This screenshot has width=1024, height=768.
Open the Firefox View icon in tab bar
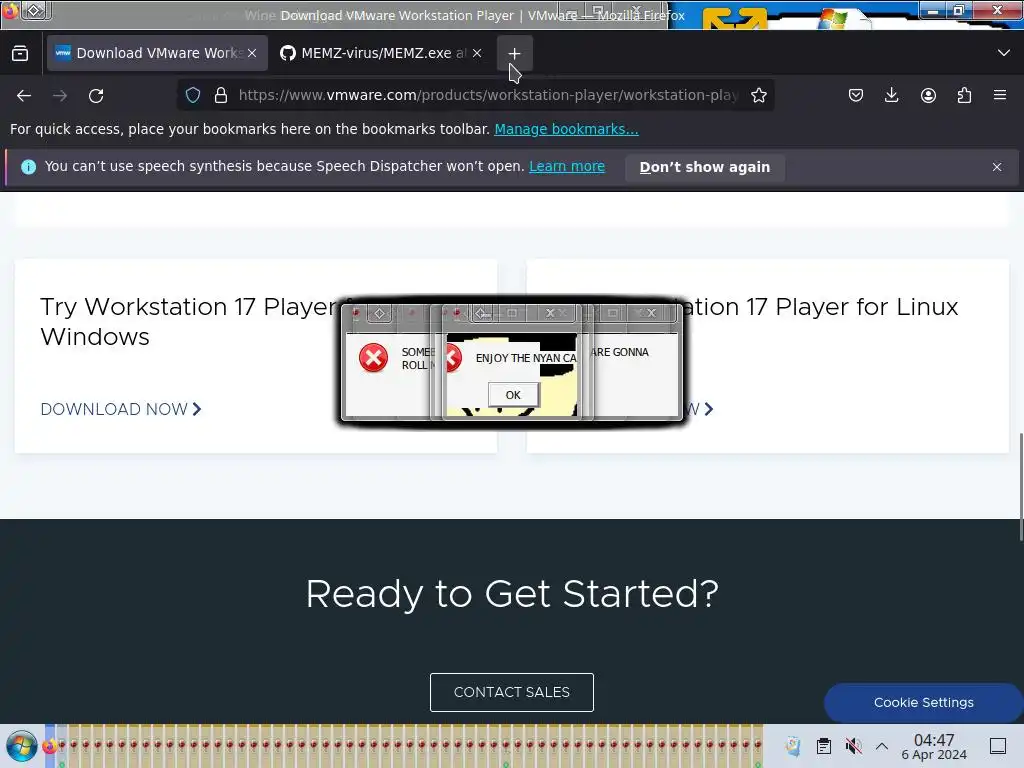click(x=20, y=54)
